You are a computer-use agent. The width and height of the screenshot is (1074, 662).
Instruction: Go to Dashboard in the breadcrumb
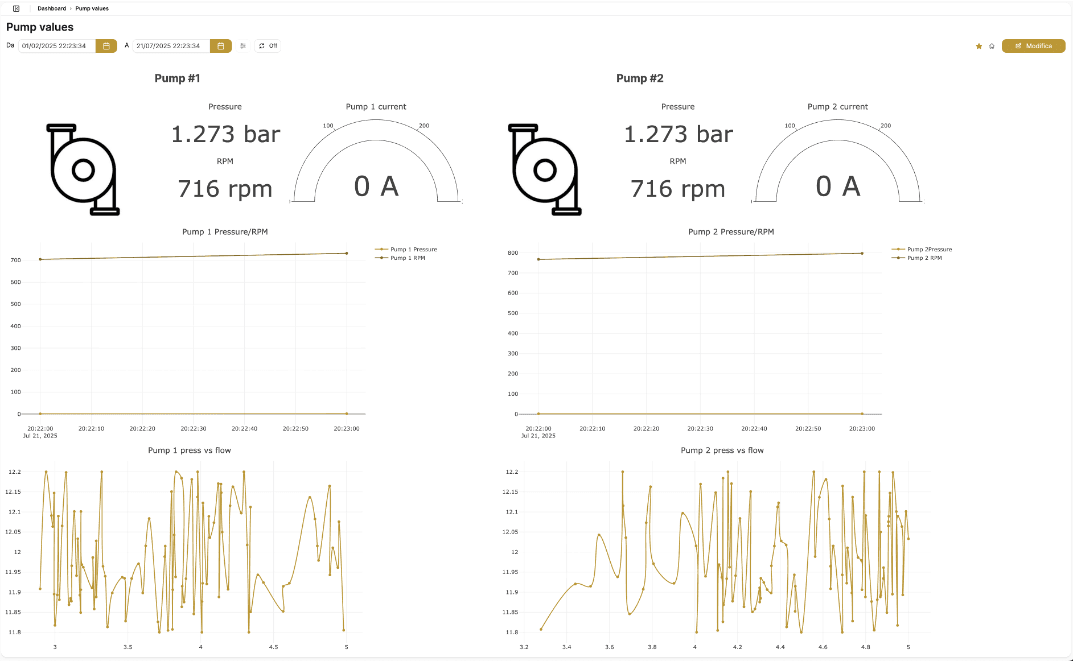pyautogui.click(x=52, y=8)
